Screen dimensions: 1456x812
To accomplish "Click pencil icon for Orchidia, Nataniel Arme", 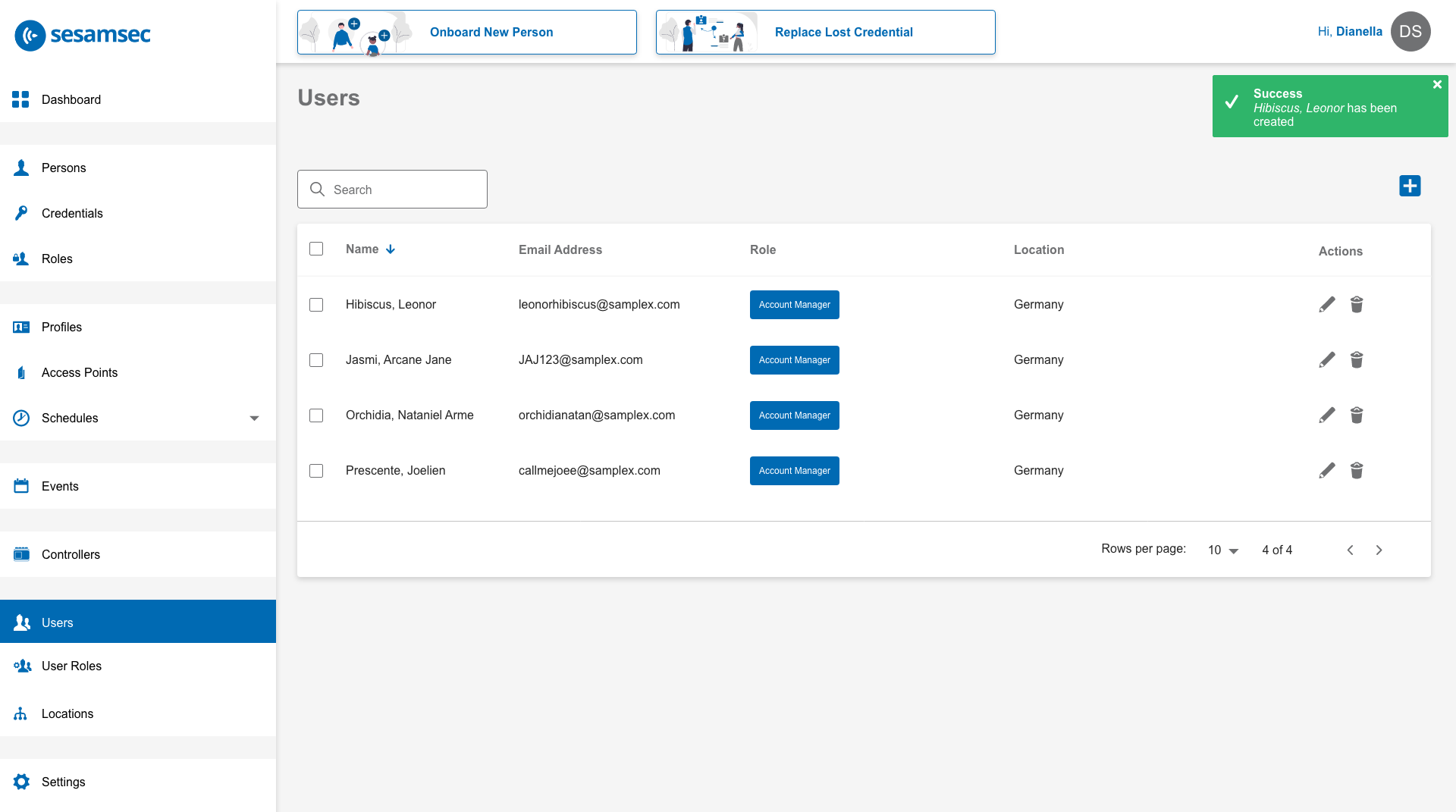I will click(1326, 415).
